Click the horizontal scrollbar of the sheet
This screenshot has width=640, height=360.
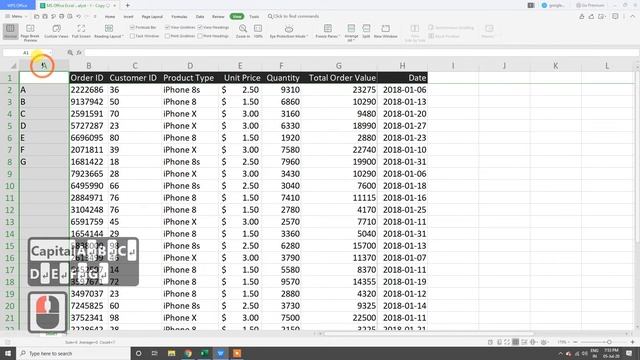click(429, 333)
